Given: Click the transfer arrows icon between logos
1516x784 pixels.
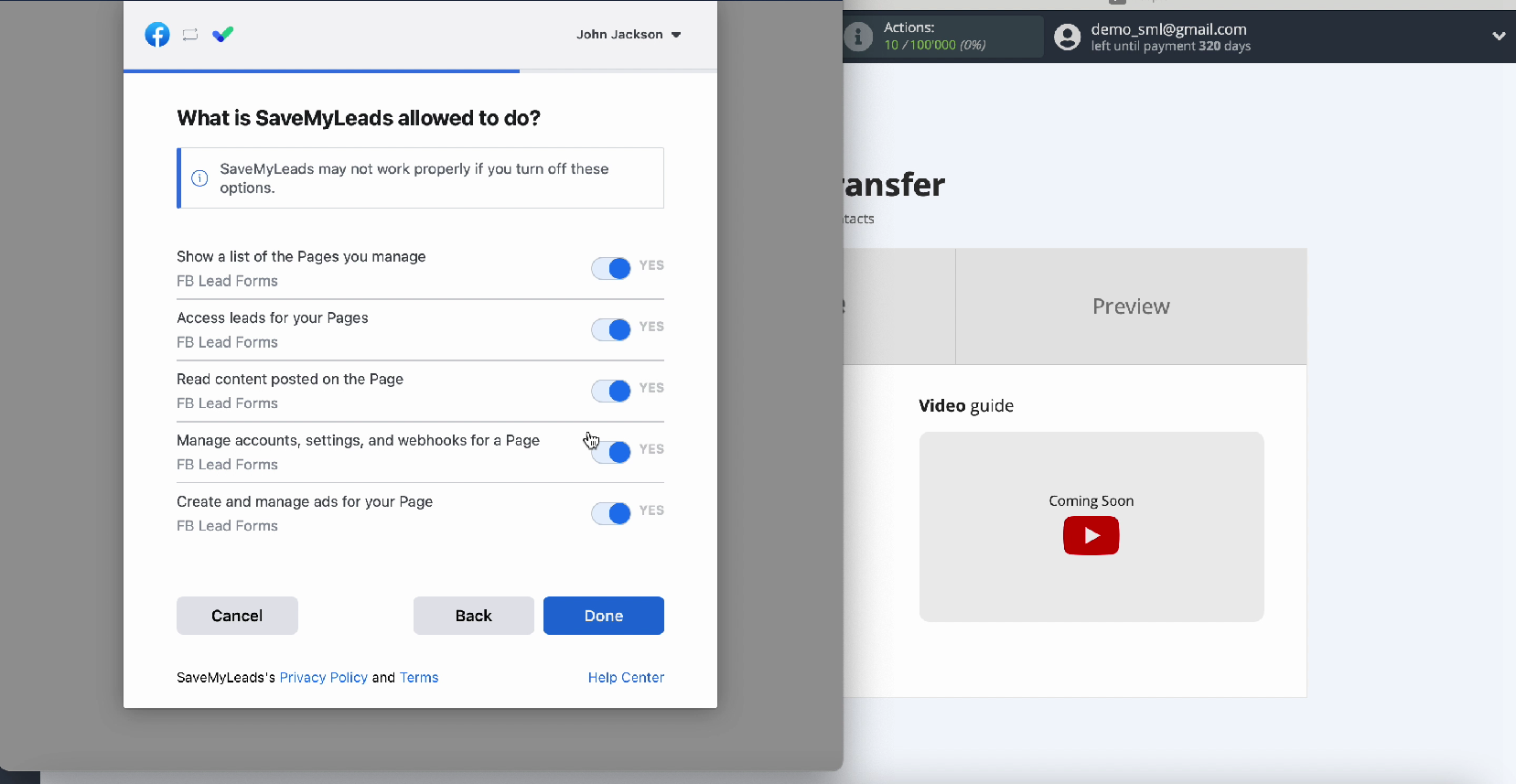Looking at the screenshot, I should [190, 35].
